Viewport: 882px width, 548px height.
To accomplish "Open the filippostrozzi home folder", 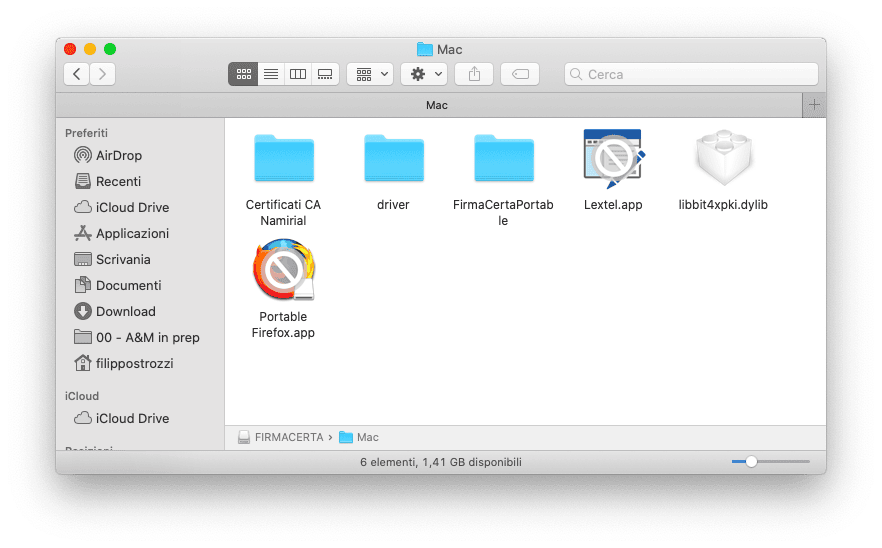I will click(124, 363).
